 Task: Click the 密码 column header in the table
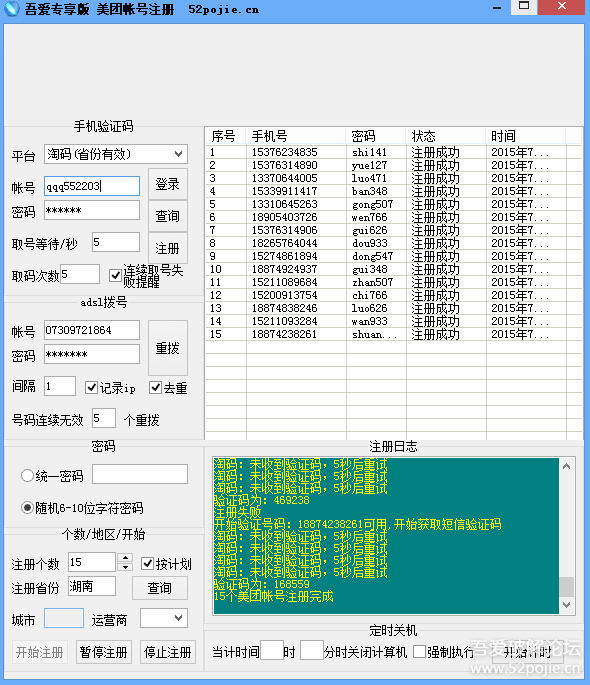tap(376, 136)
